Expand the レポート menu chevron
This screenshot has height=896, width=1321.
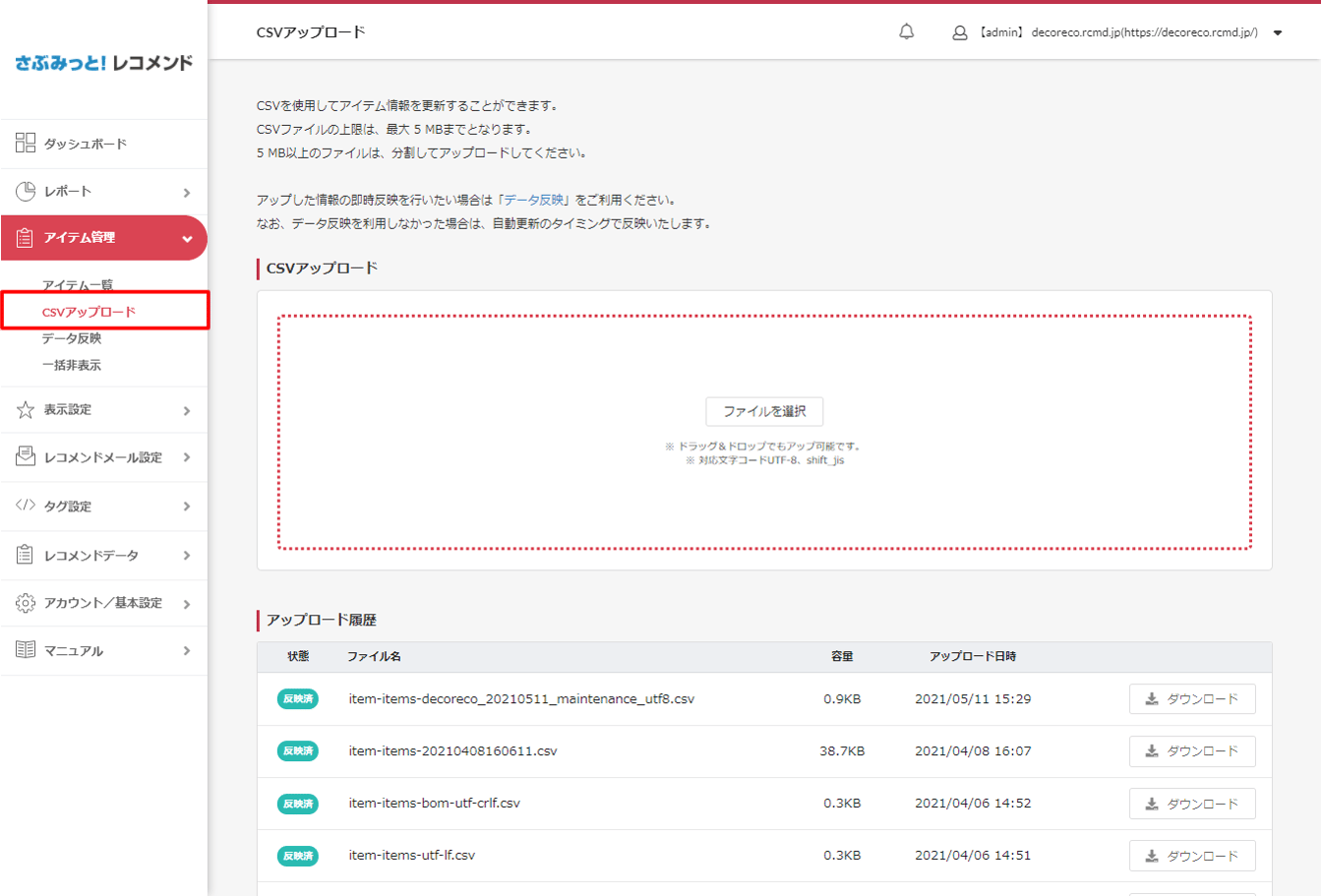(187, 193)
